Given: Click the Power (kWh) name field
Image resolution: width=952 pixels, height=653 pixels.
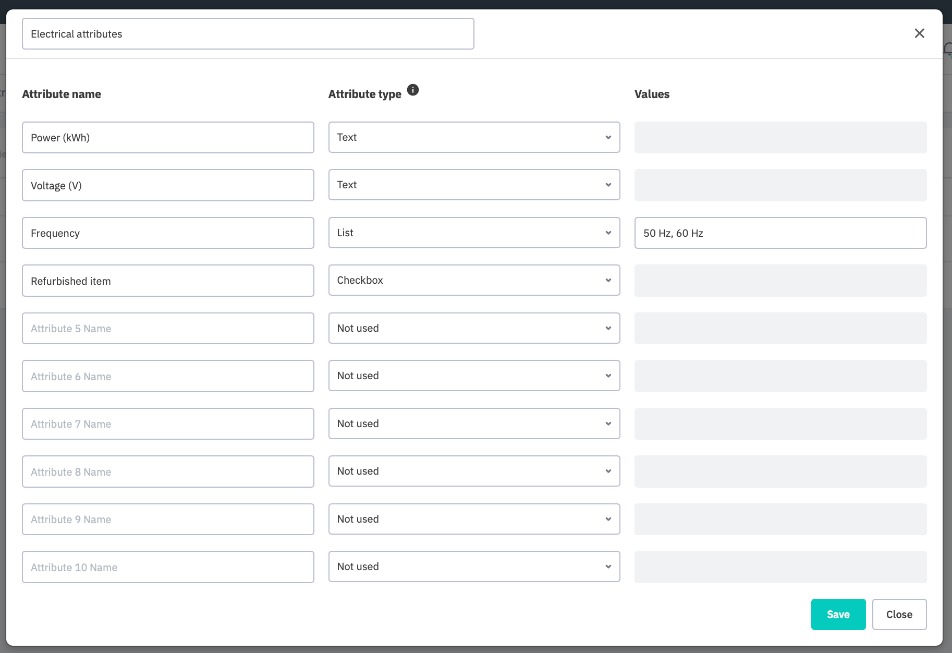Looking at the screenshot, I should coord(167,138).
